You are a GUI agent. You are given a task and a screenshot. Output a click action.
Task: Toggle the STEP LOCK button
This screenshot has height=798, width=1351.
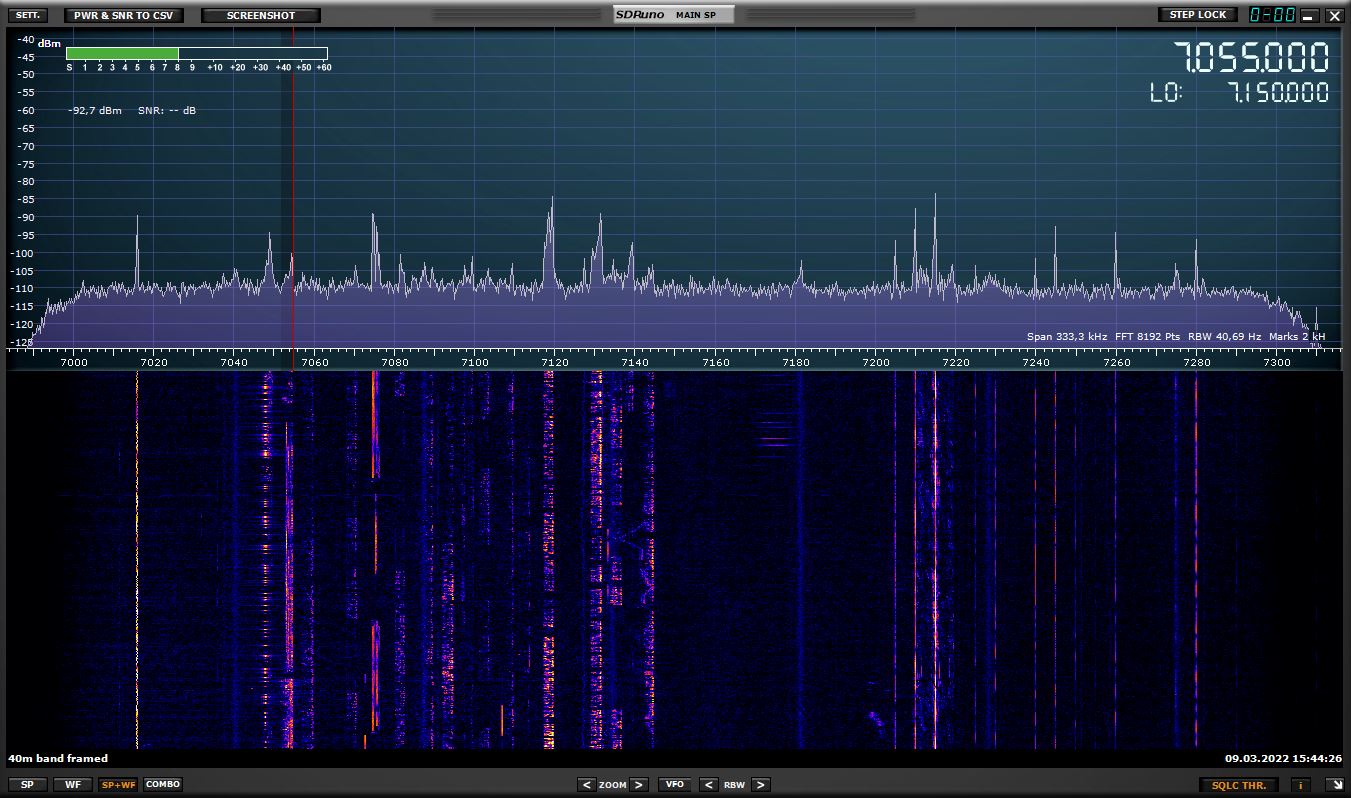(x=1197, y=15)
